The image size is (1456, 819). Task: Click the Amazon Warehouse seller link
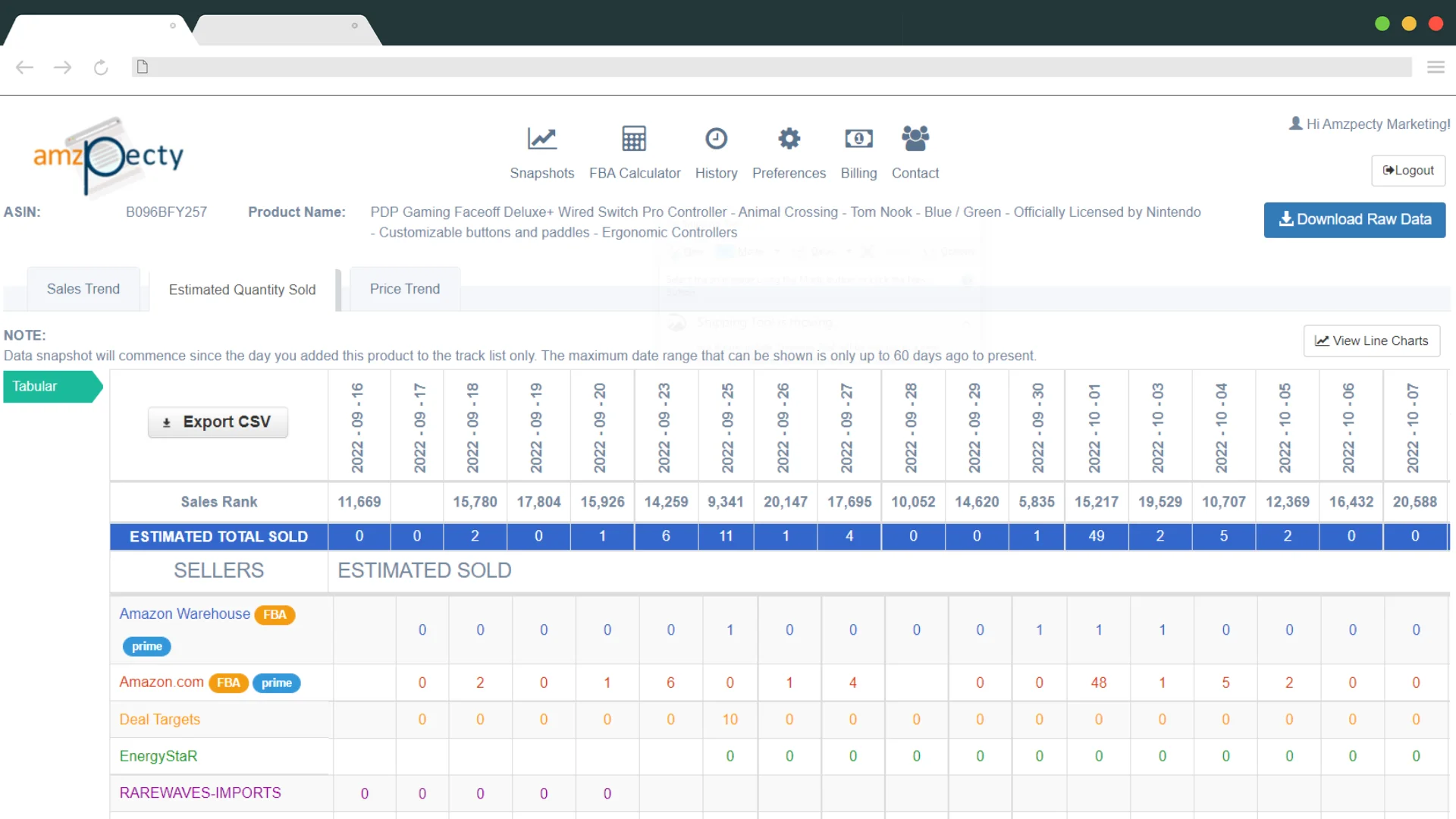[x=185, y=613]
